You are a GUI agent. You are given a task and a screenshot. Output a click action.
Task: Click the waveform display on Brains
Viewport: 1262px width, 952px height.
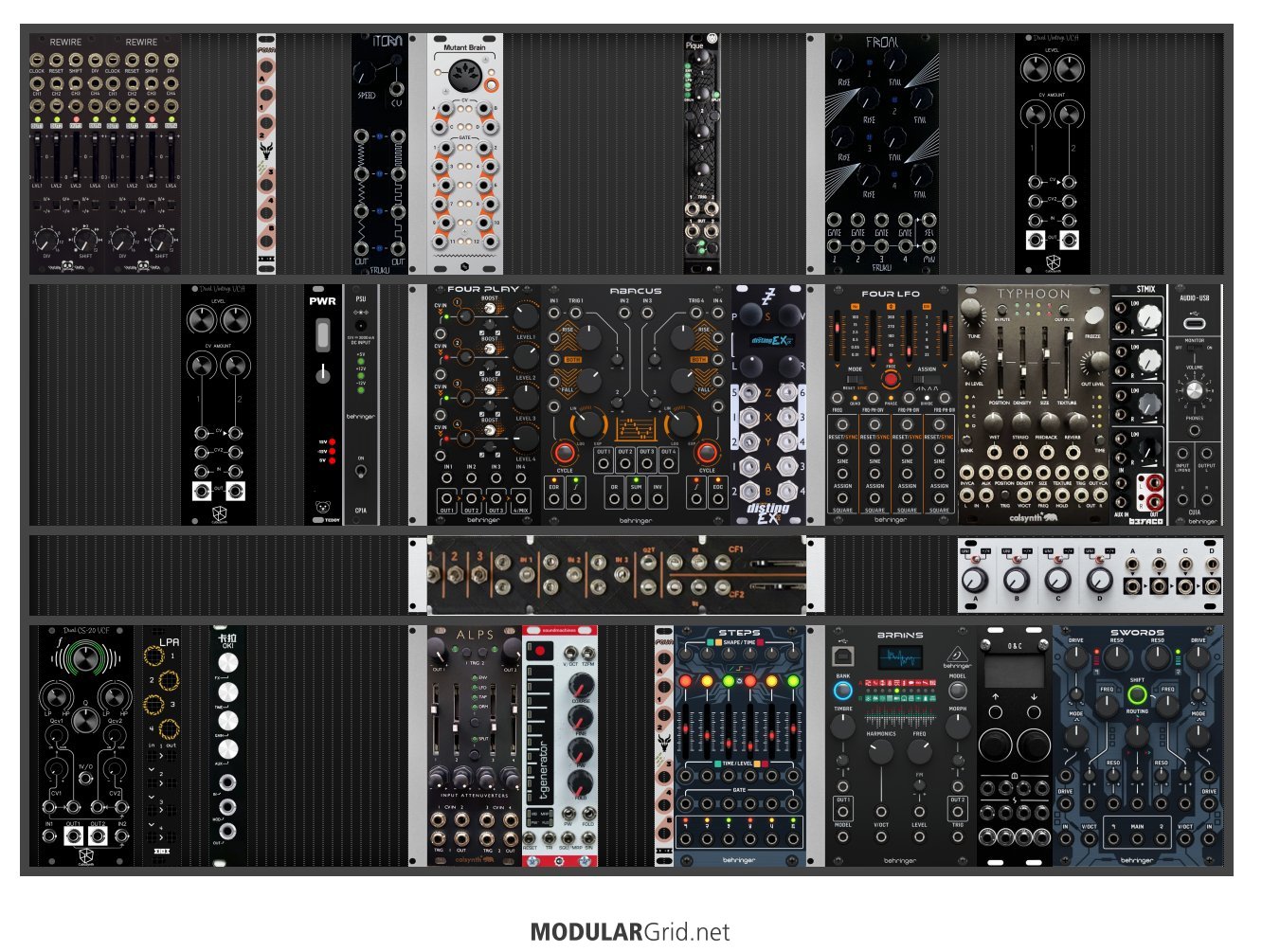[900, 657]
